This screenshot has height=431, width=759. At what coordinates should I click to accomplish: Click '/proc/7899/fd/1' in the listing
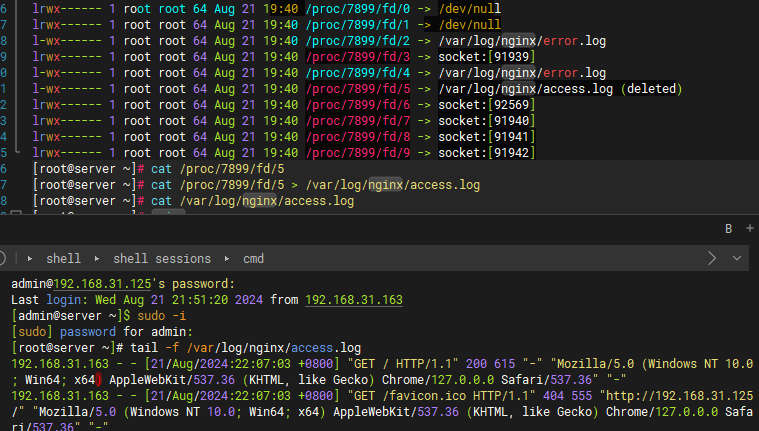(x=358, y=25)
